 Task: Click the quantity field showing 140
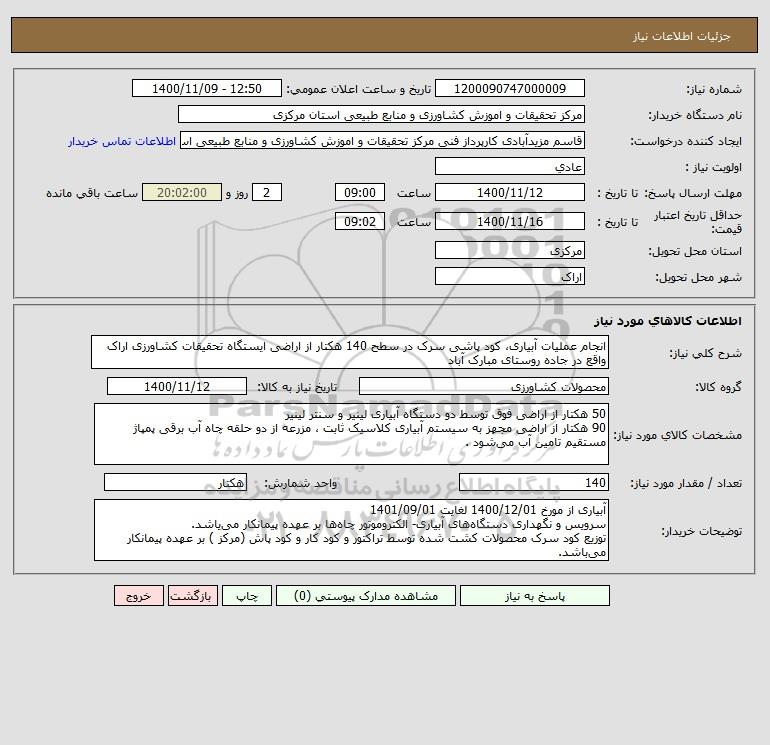tap(534, 483)
